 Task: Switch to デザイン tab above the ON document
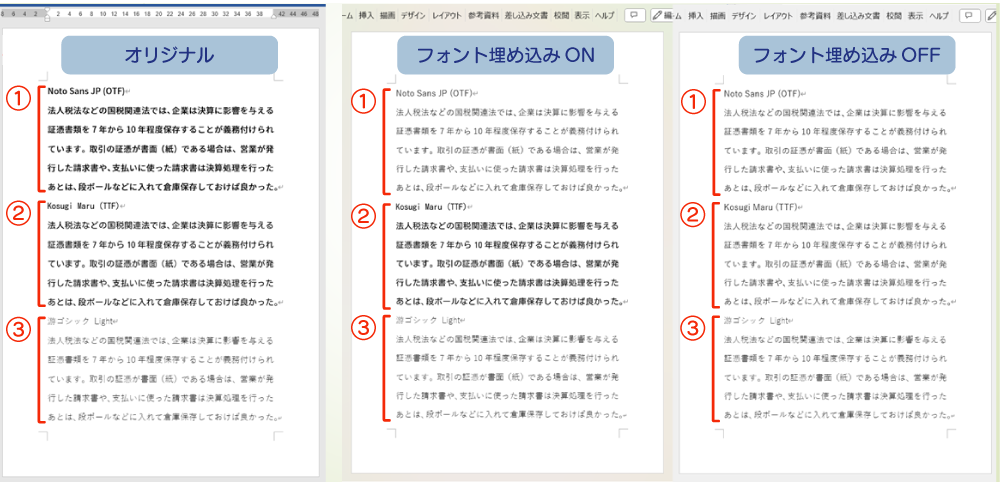(x=412, y=16)
